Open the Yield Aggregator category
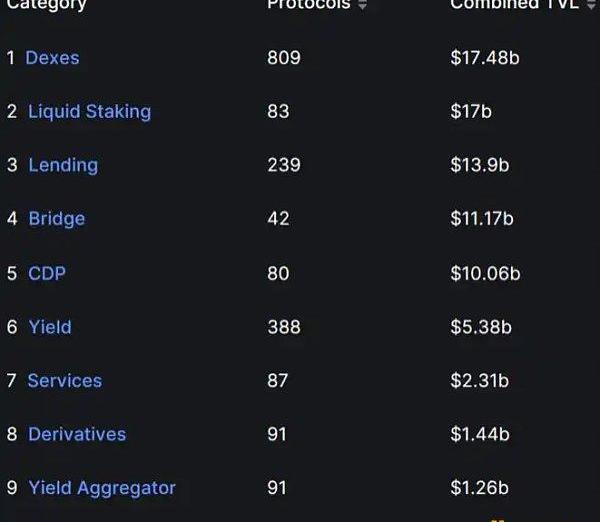The height and width of the screenshot is (522, 600). pyautogui.click(x=102, y=488)
